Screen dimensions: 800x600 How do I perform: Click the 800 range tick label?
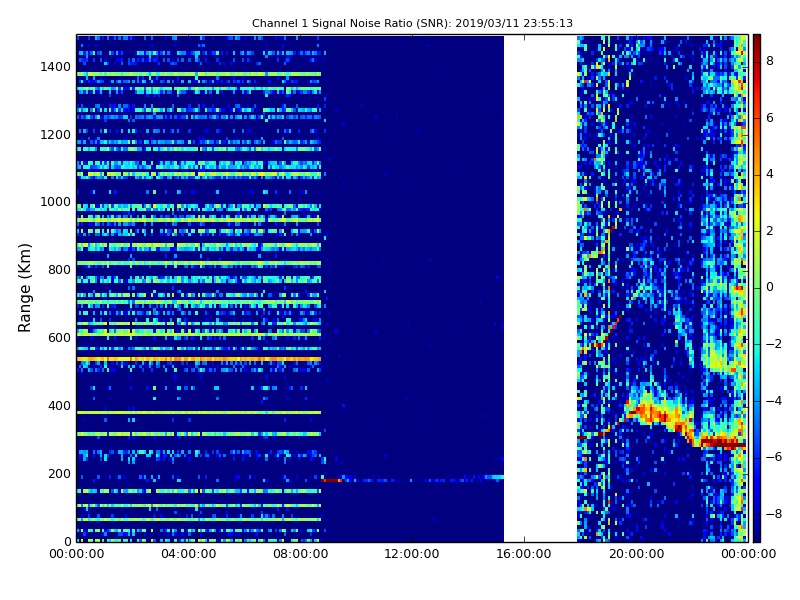point(59,270)
